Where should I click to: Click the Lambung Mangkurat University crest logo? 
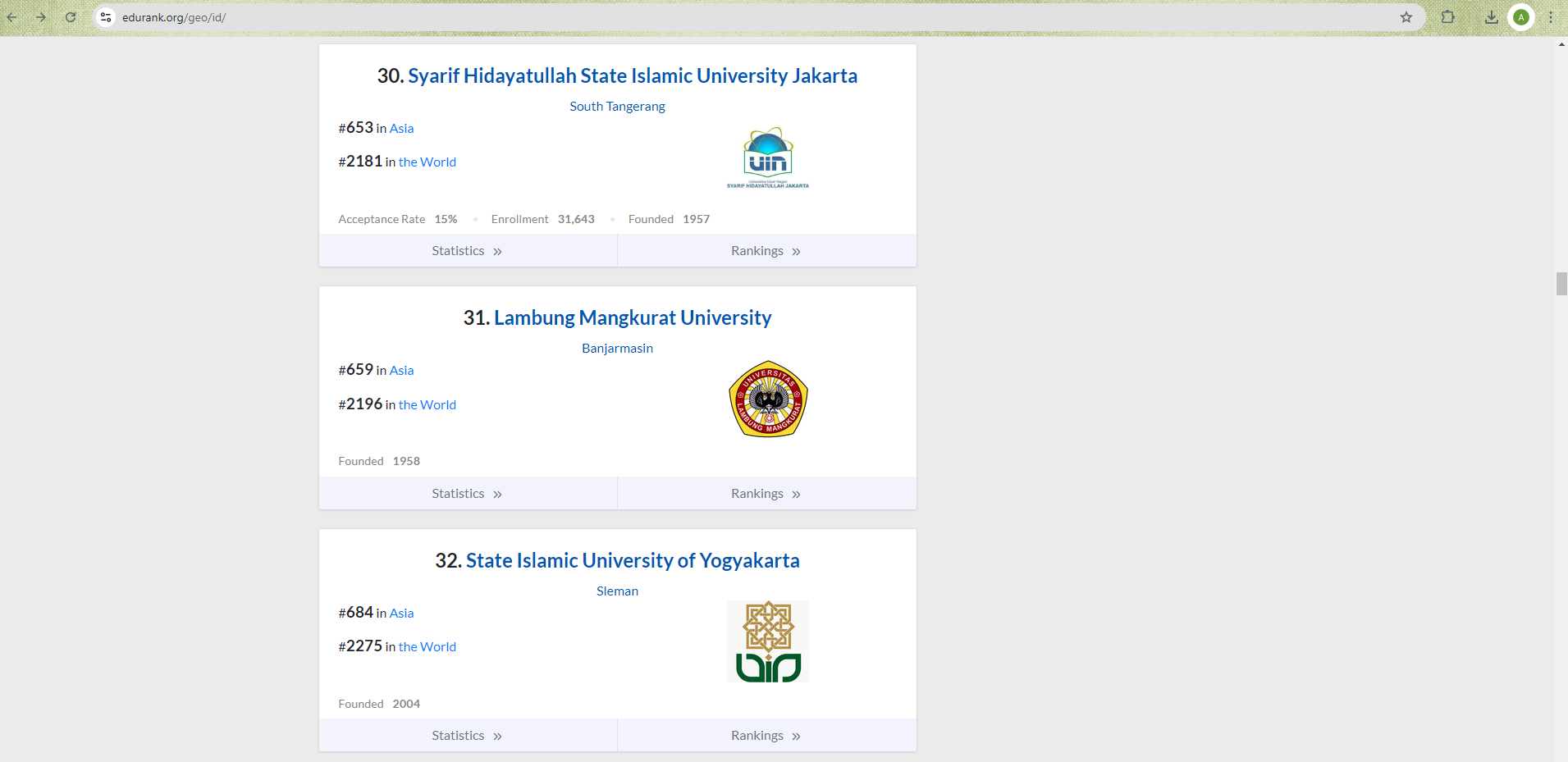768,399
